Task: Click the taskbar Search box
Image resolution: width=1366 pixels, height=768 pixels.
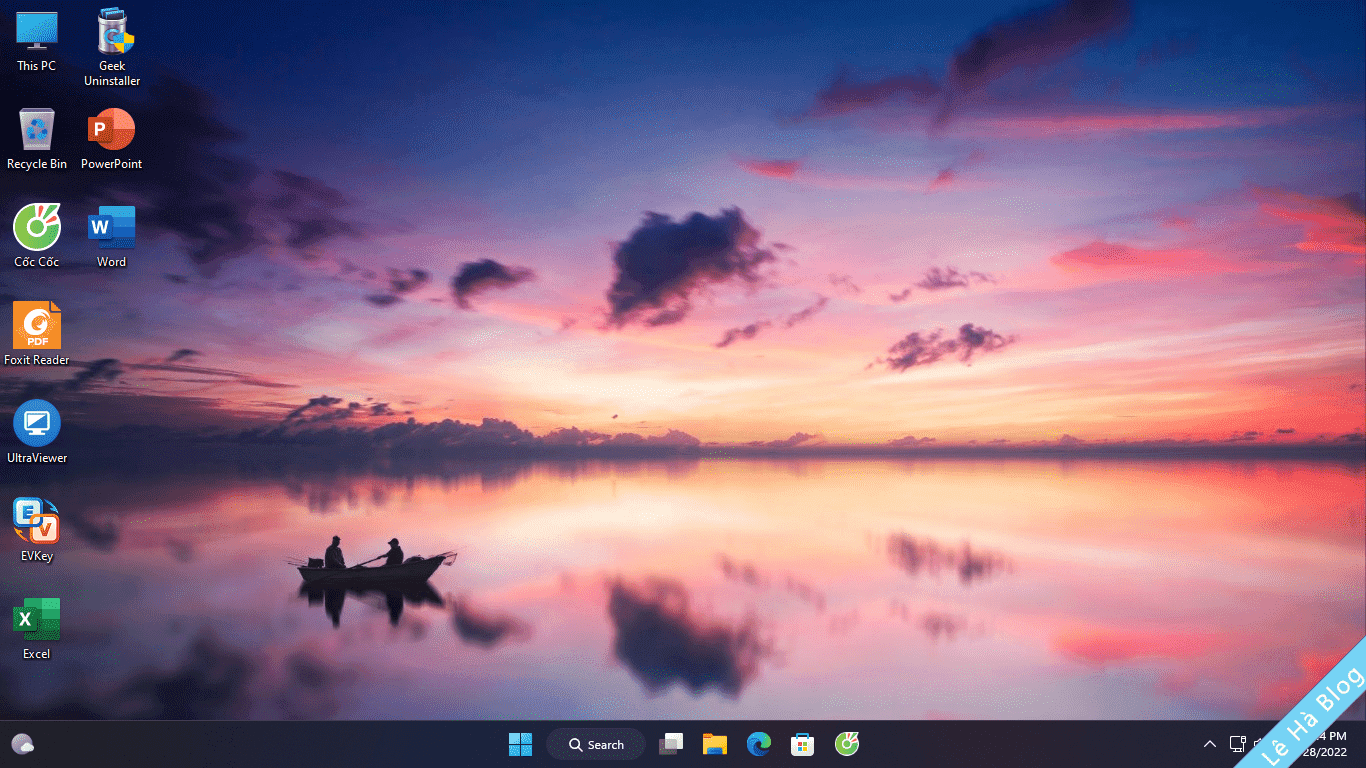Action: (x=596, y=744)
